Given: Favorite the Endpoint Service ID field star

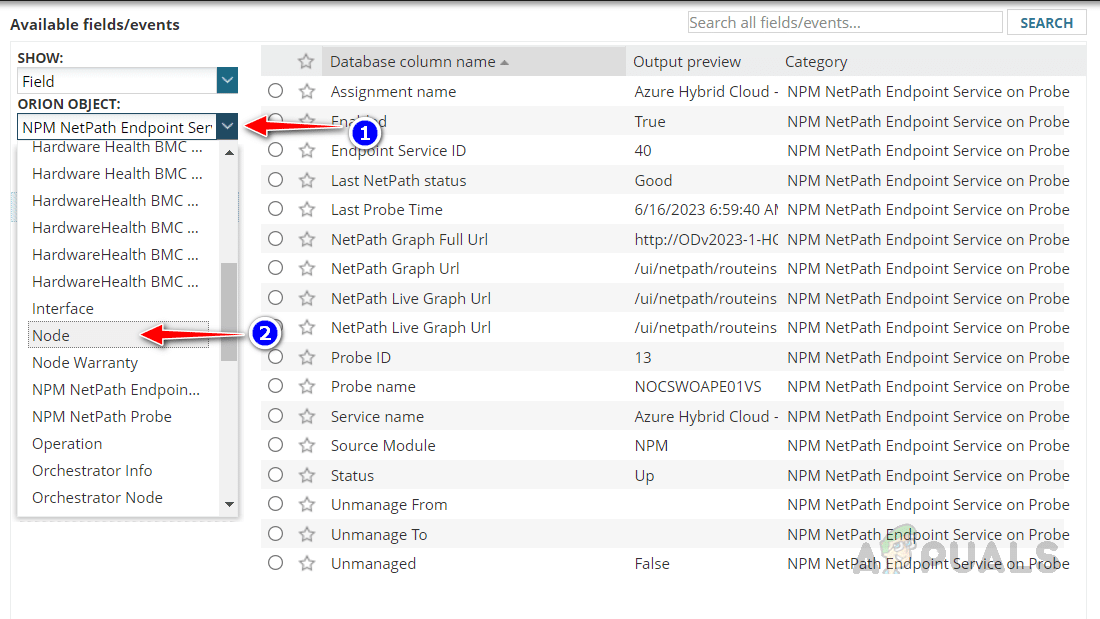Looking at the screenshot, I should point(307,151).
